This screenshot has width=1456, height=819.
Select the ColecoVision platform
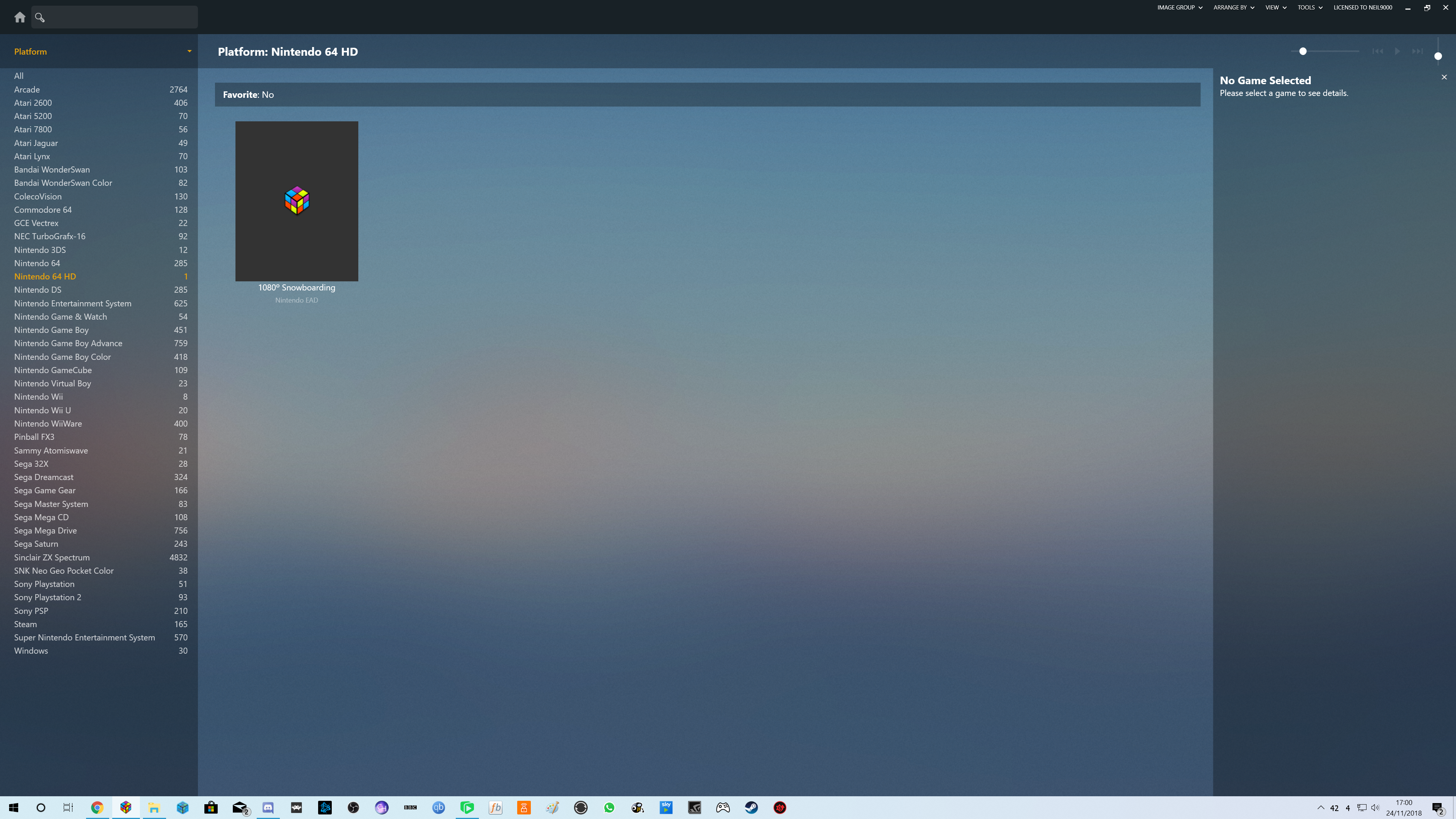coord(99,196)
